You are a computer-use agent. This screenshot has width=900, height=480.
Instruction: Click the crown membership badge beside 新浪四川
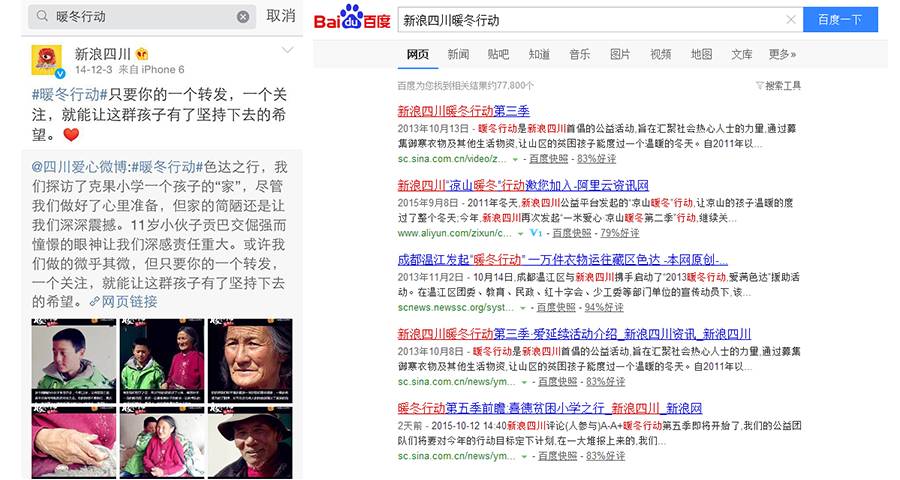(x=142, y=54)
